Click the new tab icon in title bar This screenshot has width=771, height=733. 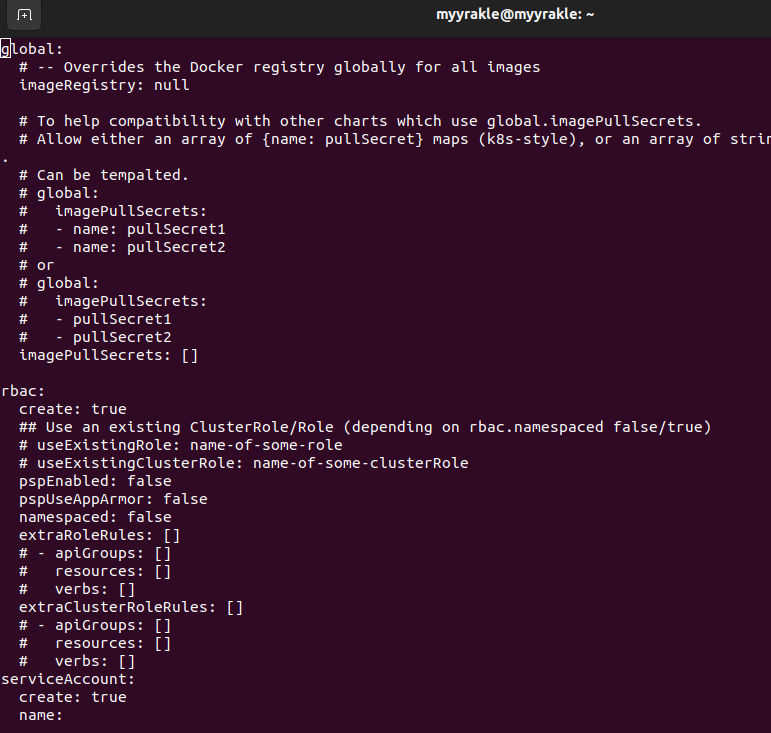click(25, 15)
